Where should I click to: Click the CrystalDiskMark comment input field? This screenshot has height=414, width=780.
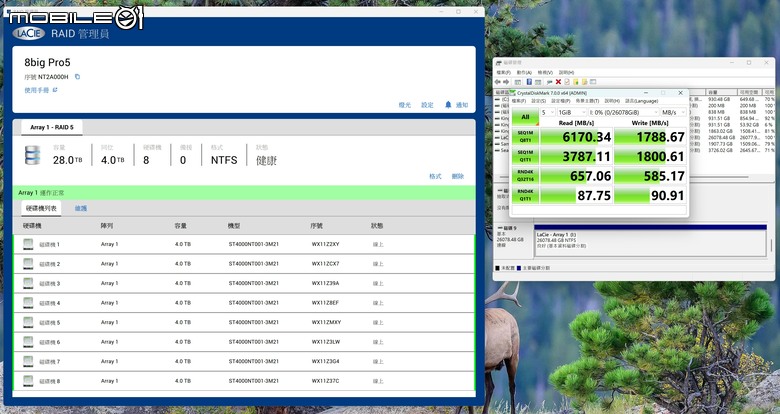coord(599,210)
